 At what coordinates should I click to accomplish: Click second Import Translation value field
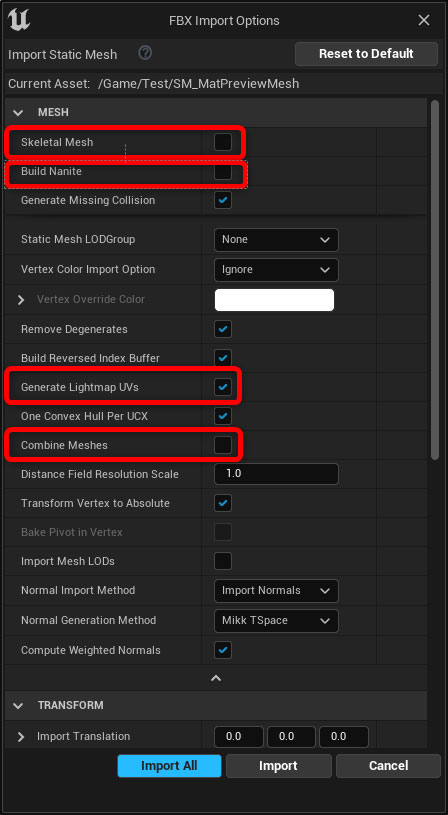click(x=291, y=737)
